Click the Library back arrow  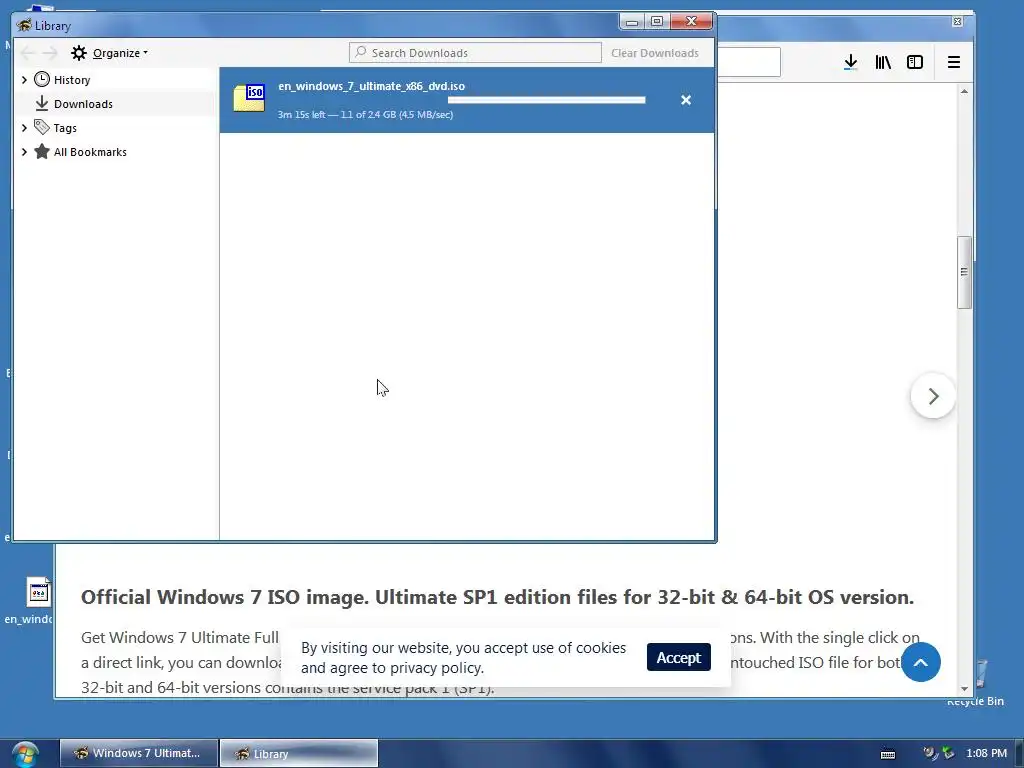click(28, 53)
